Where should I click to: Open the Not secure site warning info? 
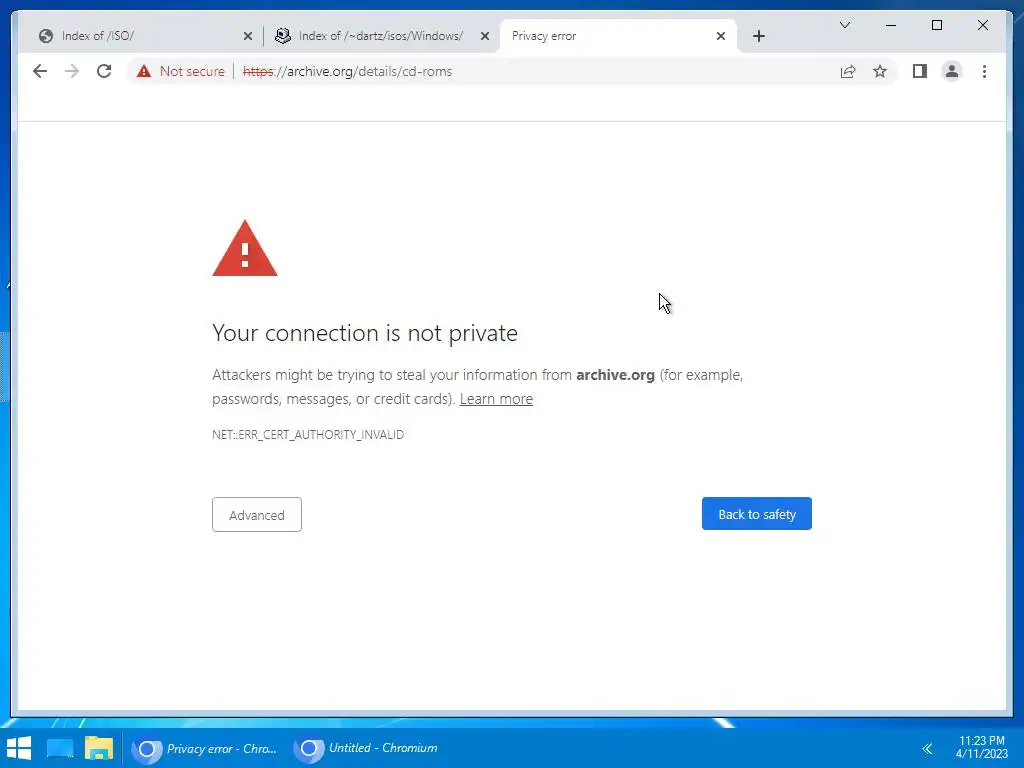(180, 71)
